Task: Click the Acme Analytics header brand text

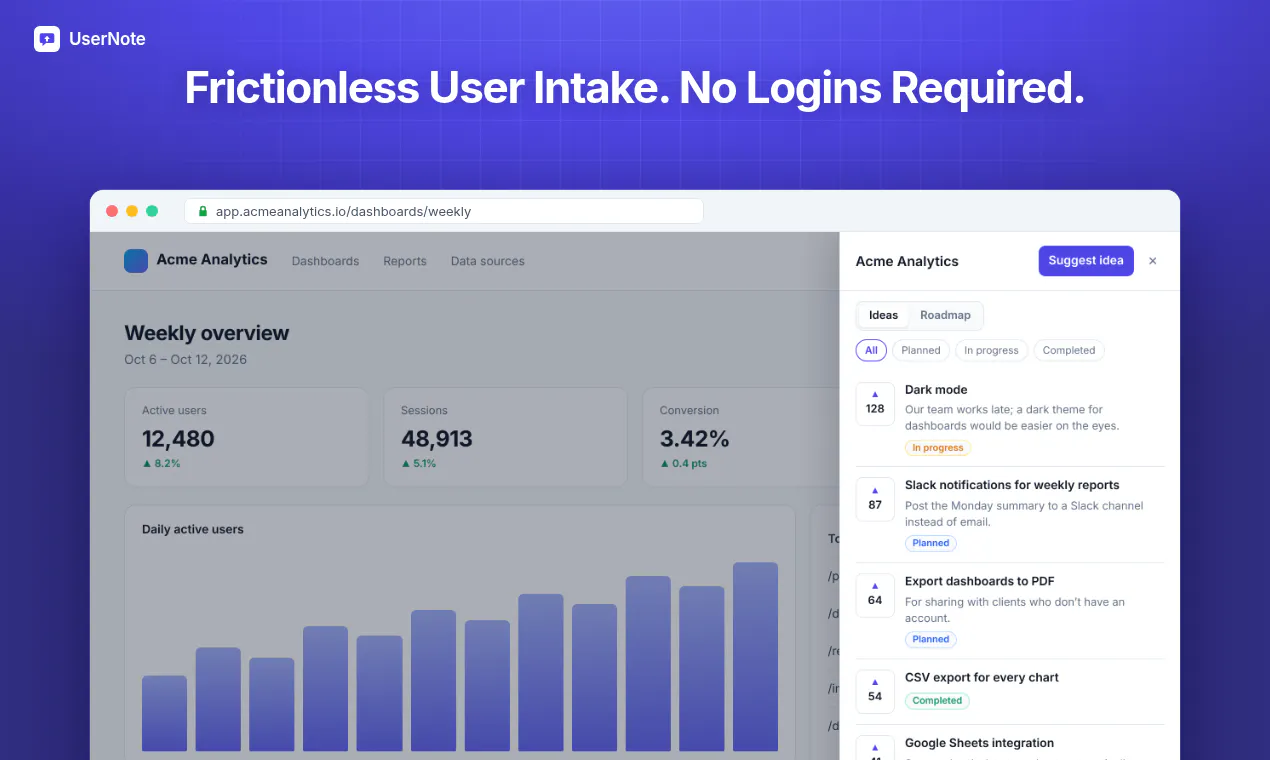Action: pos(212,260)
